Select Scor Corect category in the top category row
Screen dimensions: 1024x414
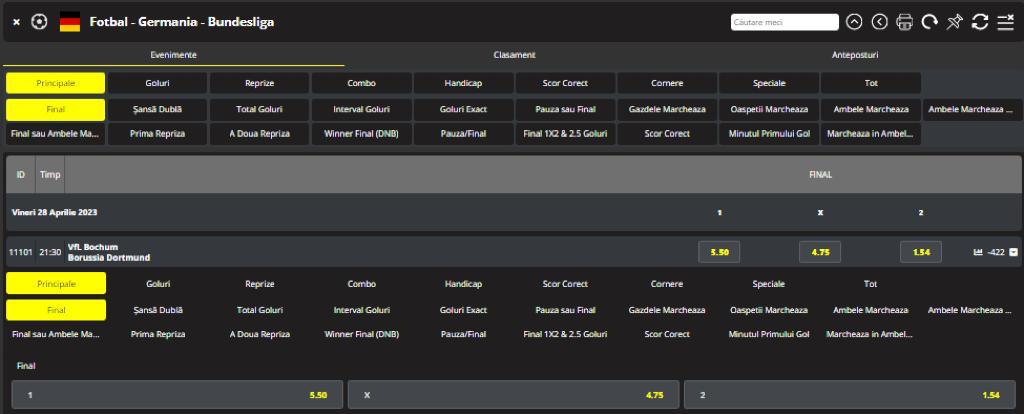pos(565,83)
